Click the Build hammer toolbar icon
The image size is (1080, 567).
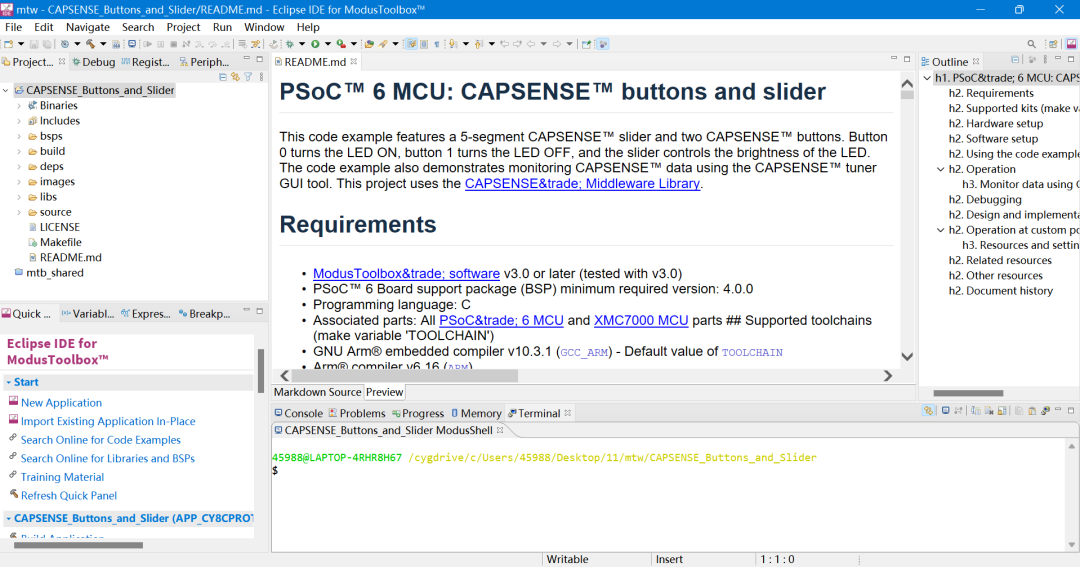pyautogui.click(x=90, y=44)
